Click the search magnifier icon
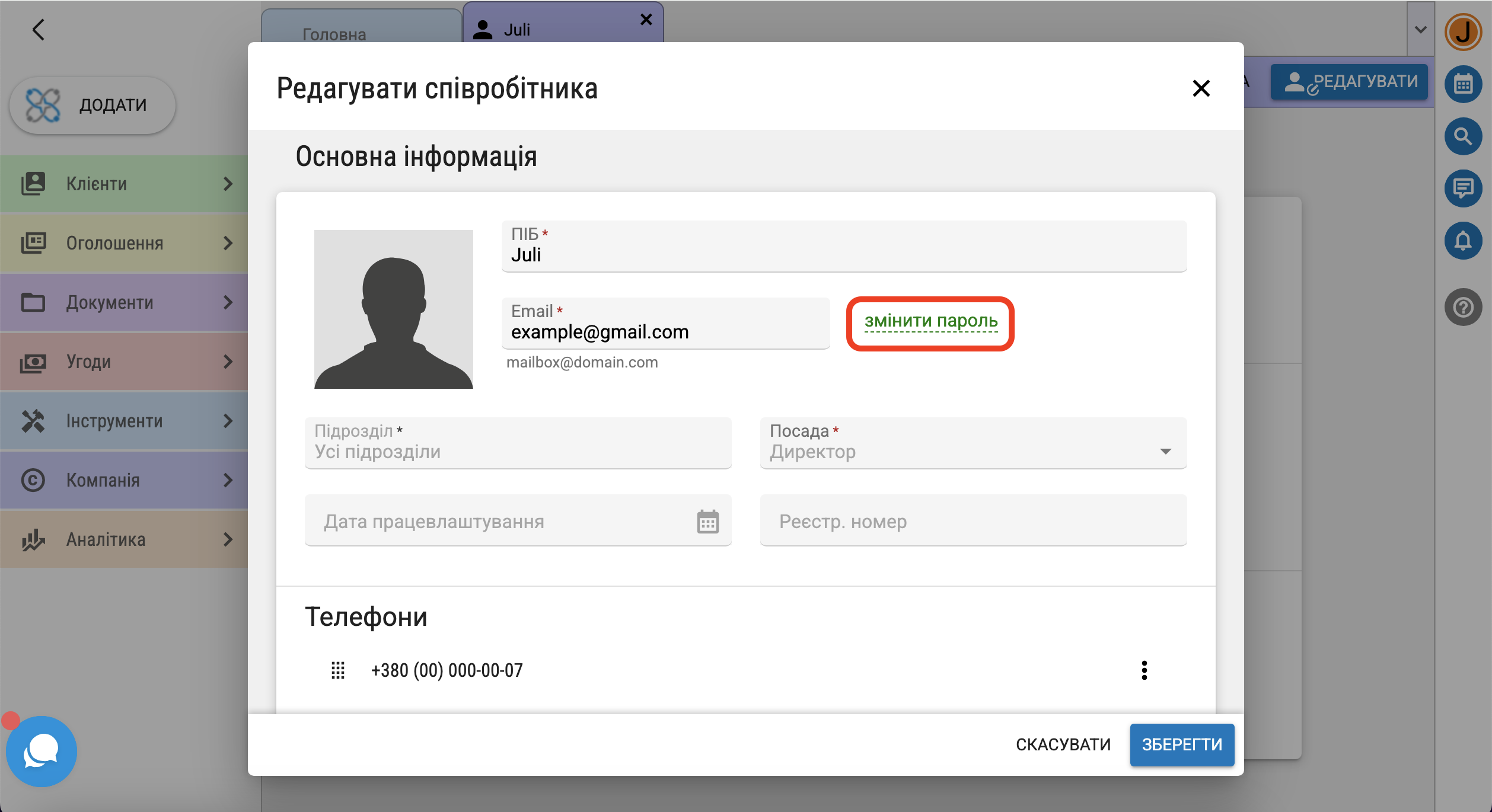Image resolution: width=1492 pixels, height=812 pixels. pos(1463,136)
